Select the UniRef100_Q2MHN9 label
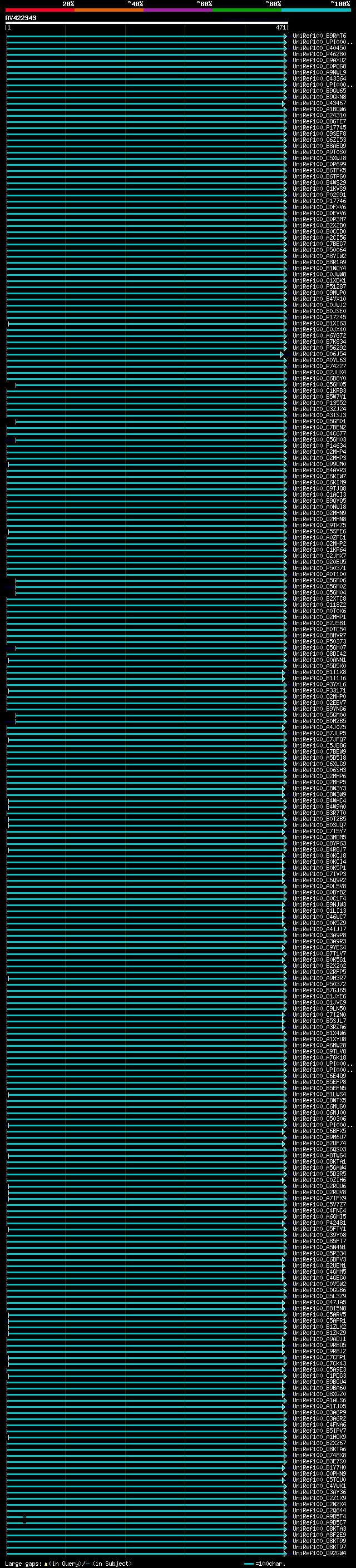Screen dimensions: 356x1568 319,513
